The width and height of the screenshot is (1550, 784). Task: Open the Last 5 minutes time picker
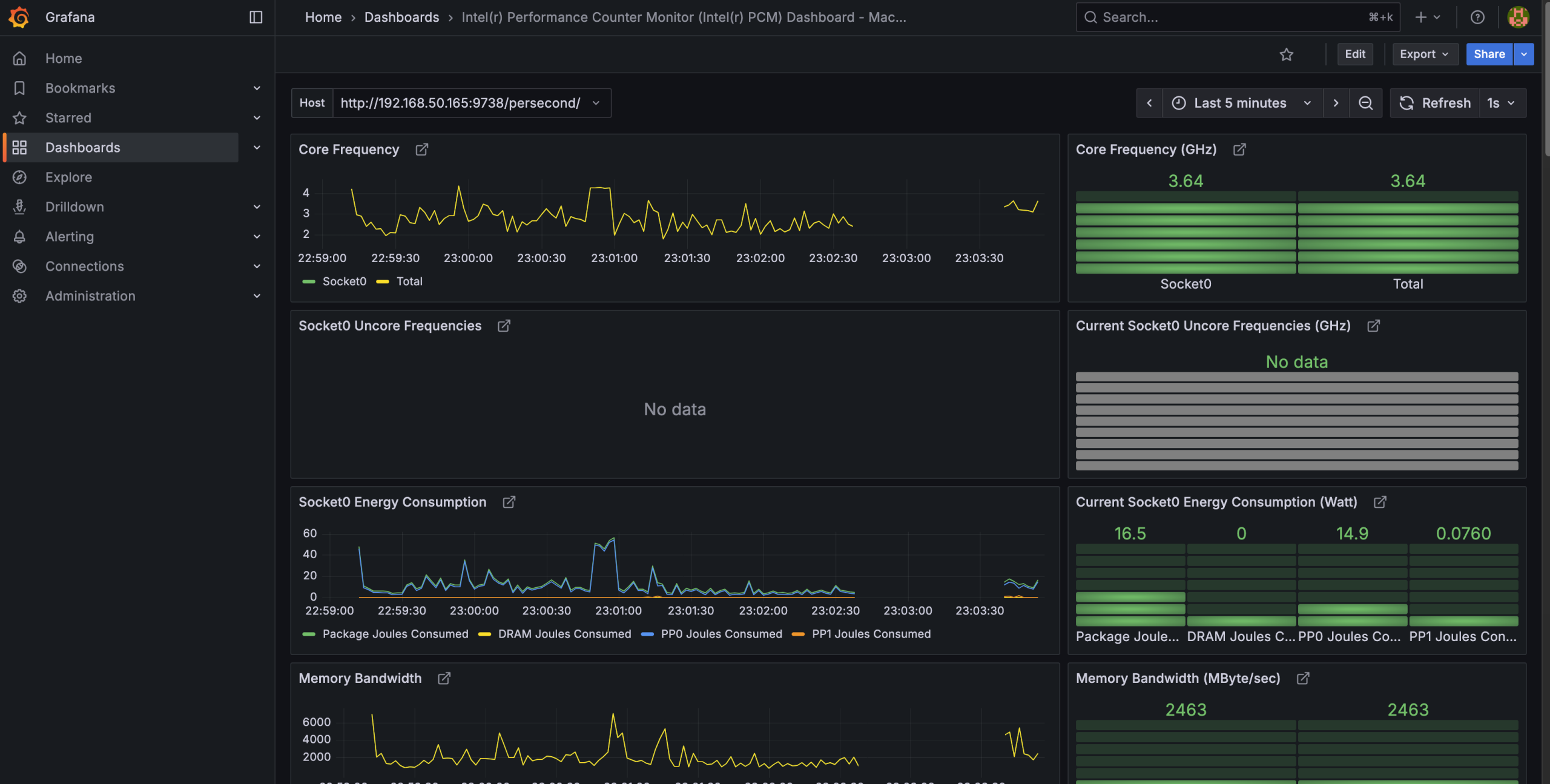pos(1242,103)
